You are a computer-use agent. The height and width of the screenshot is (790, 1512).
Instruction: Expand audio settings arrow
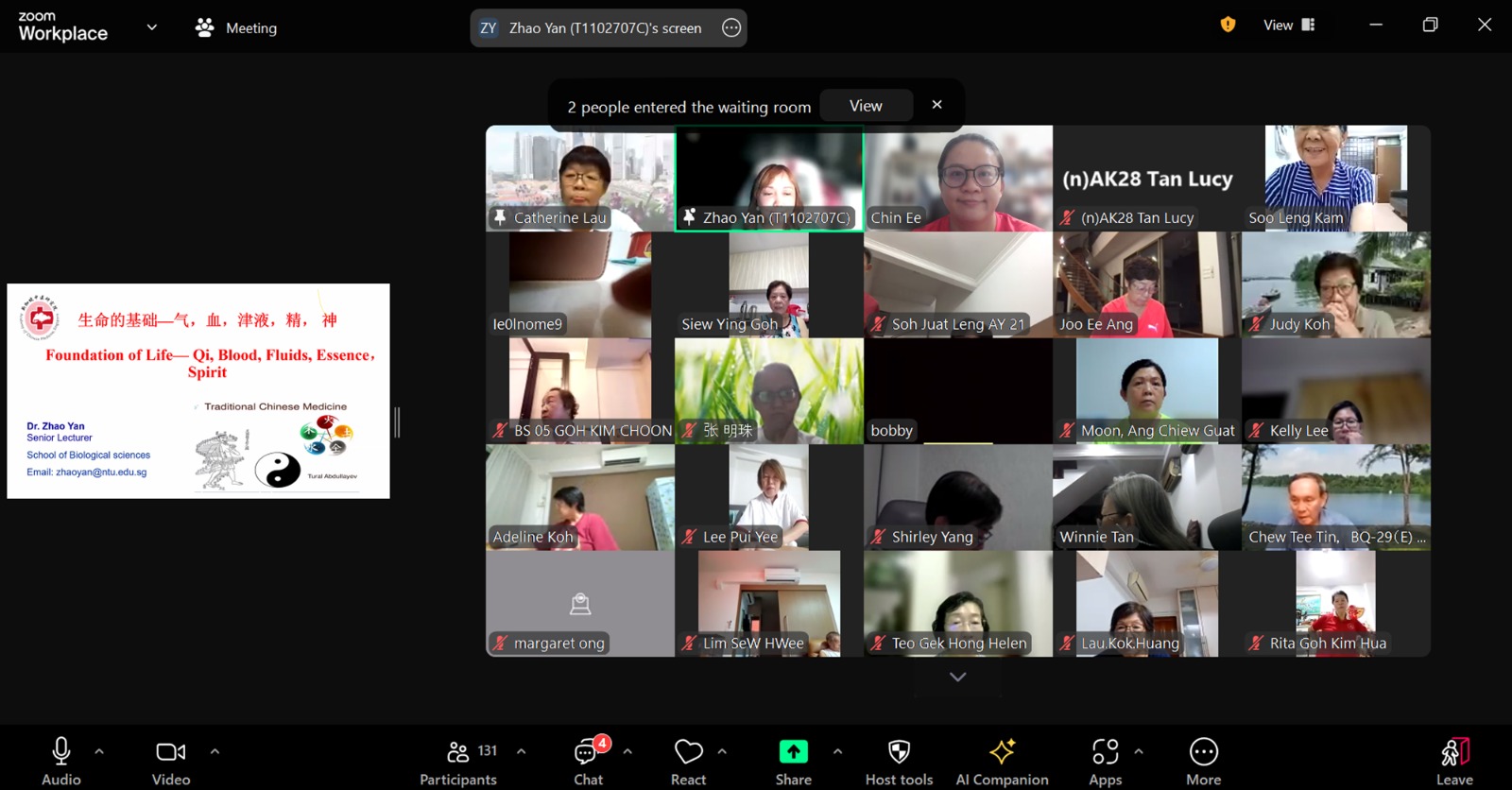click(99, 752)
